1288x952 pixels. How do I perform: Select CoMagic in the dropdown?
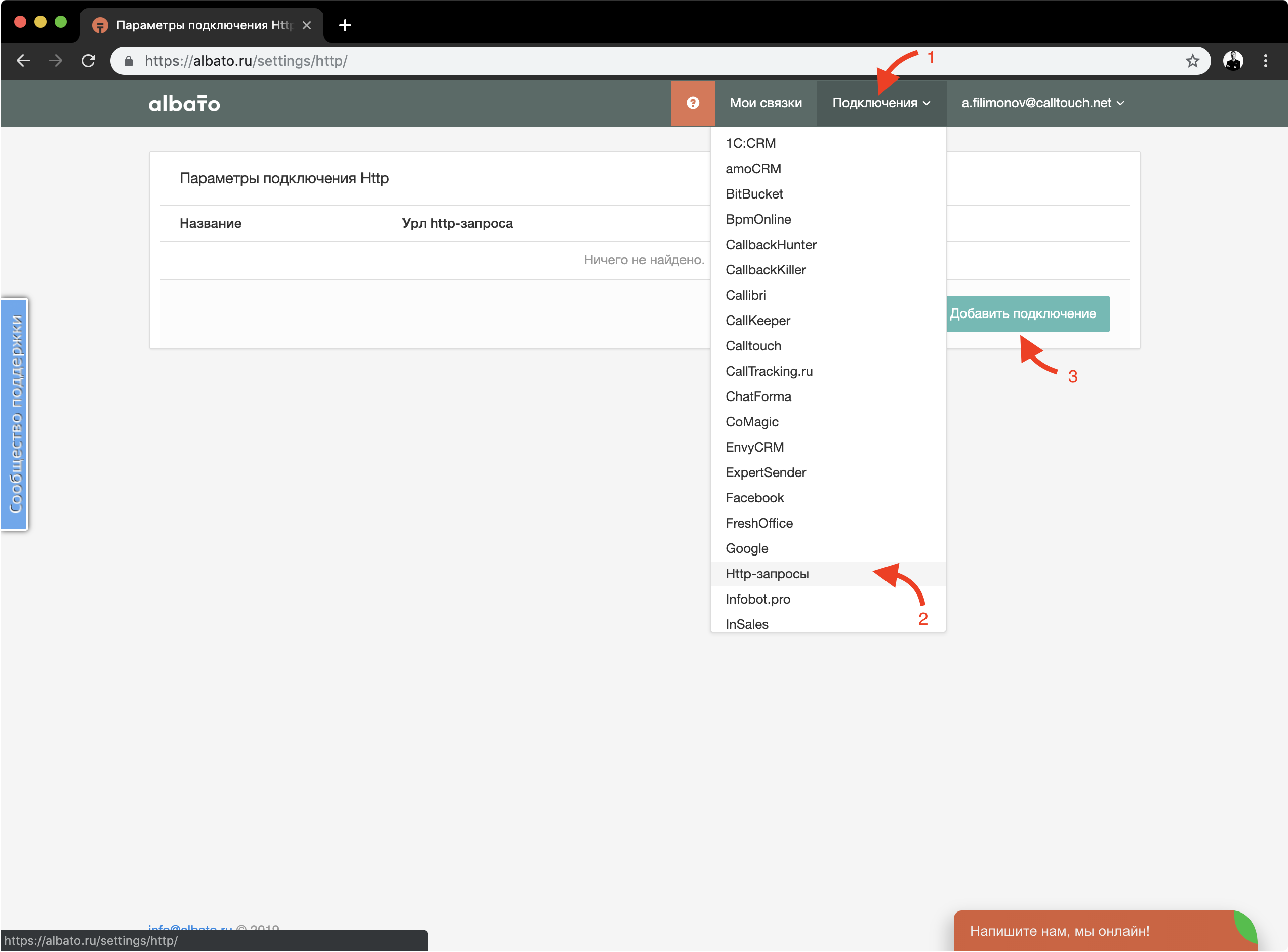[x=828, y=422]
